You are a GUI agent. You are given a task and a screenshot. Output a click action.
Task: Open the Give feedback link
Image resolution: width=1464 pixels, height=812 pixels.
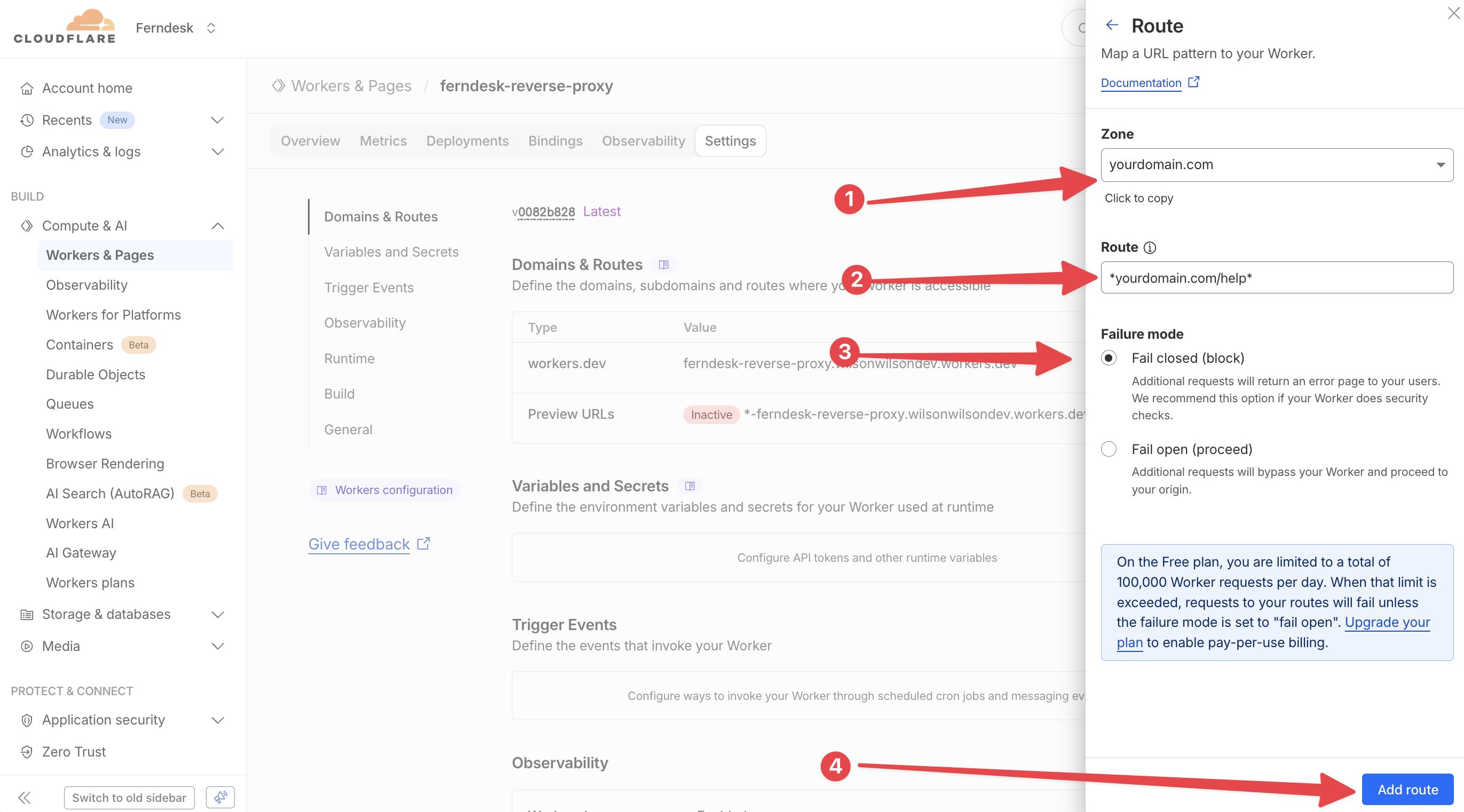coord(359,544)
